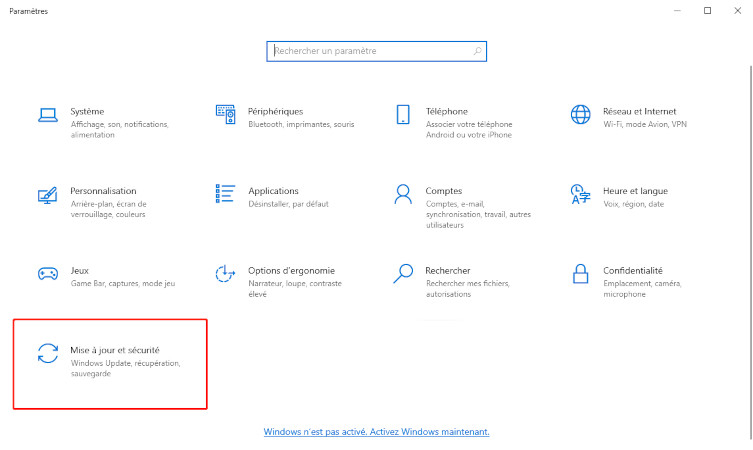Open the Téléphone phone icon
The width and height of the screenshot is (753, 450).
pos(403,114)
